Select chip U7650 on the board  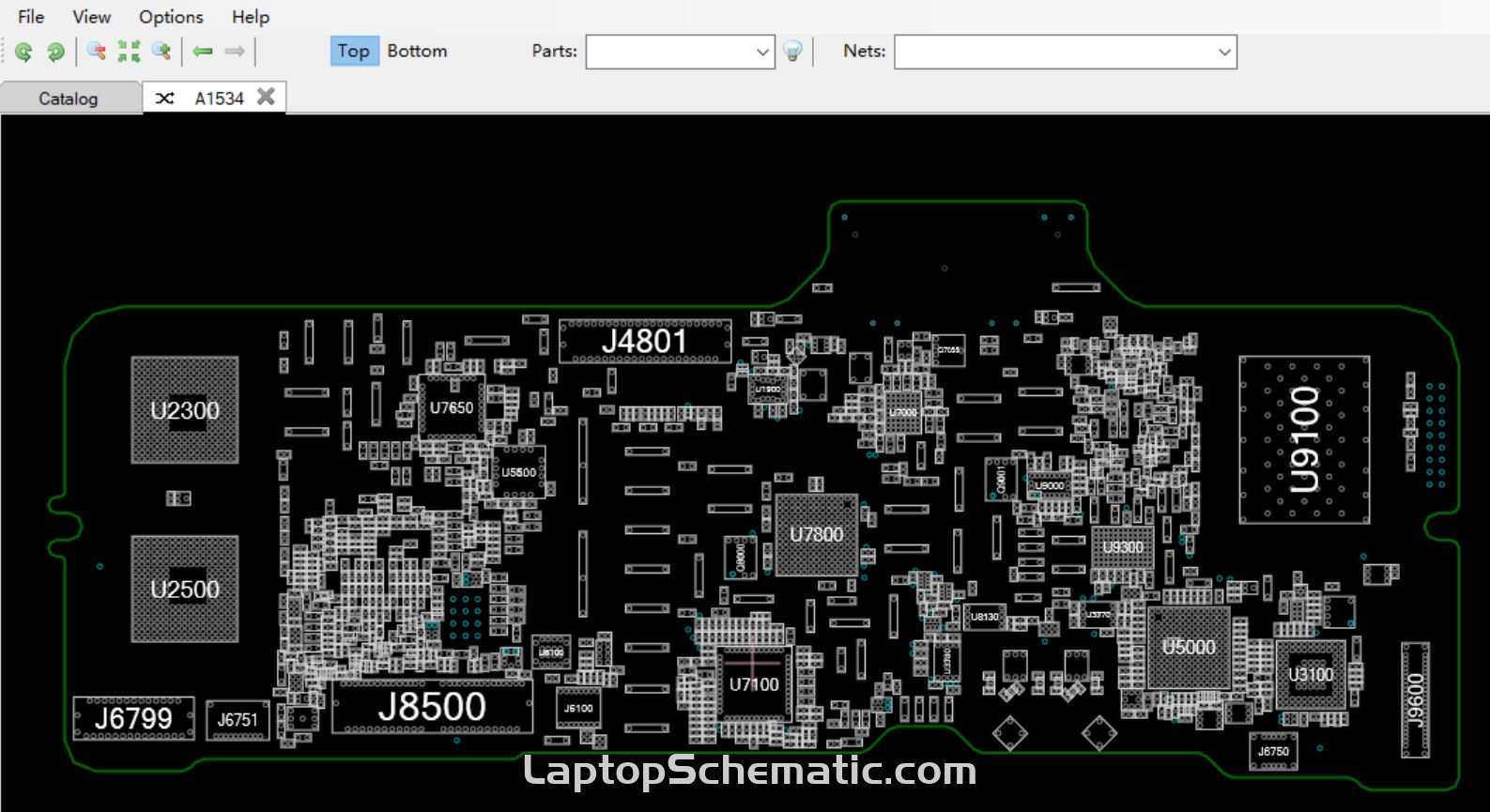(452, 408)
